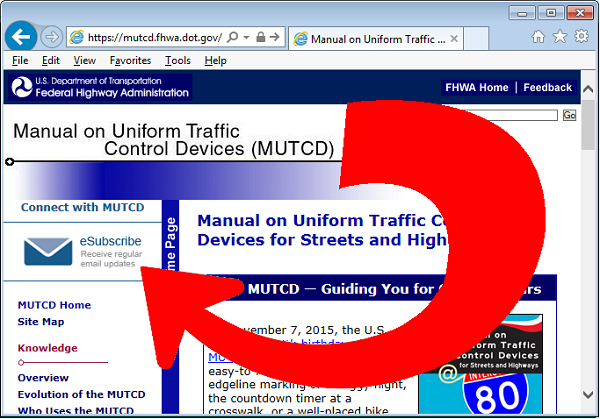Viewport: 600px width, 419px height.
Task: Click the Forward navigation arrow
Action: coord(52,38)
